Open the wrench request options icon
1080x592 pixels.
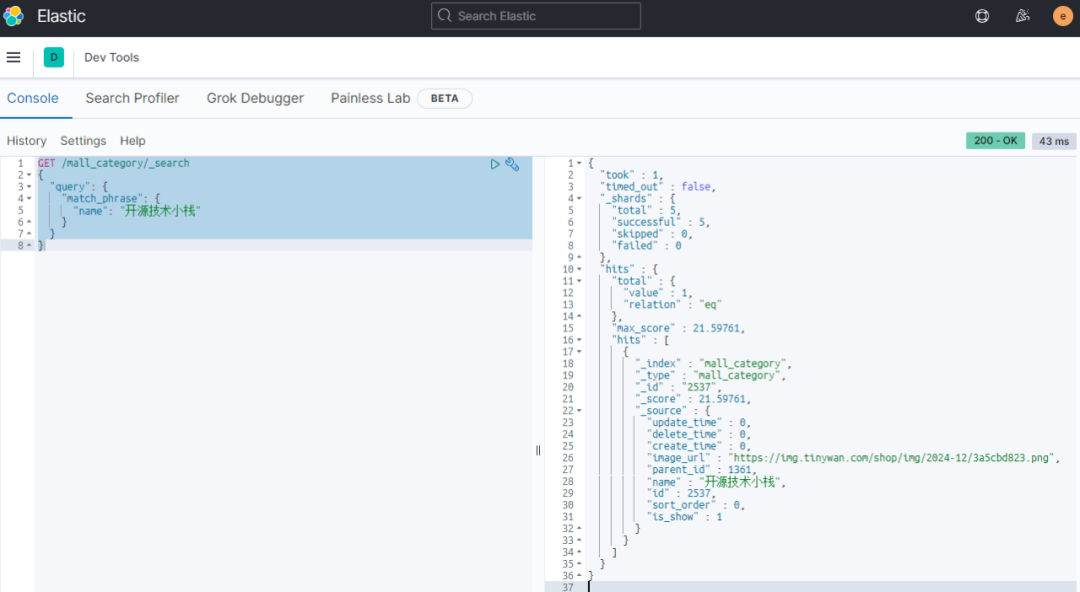tap(512, 164)
